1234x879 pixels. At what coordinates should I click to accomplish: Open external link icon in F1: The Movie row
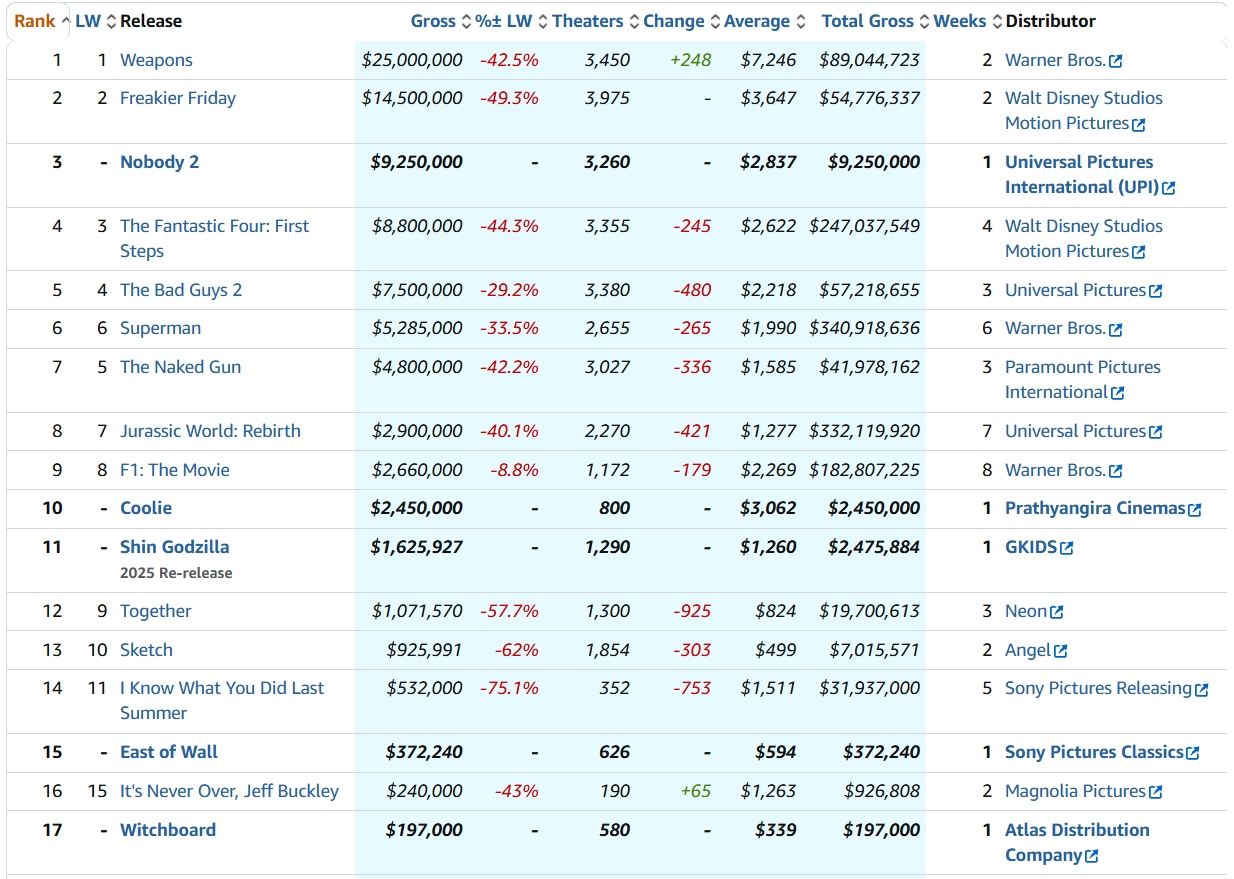tap(1116, 471)
